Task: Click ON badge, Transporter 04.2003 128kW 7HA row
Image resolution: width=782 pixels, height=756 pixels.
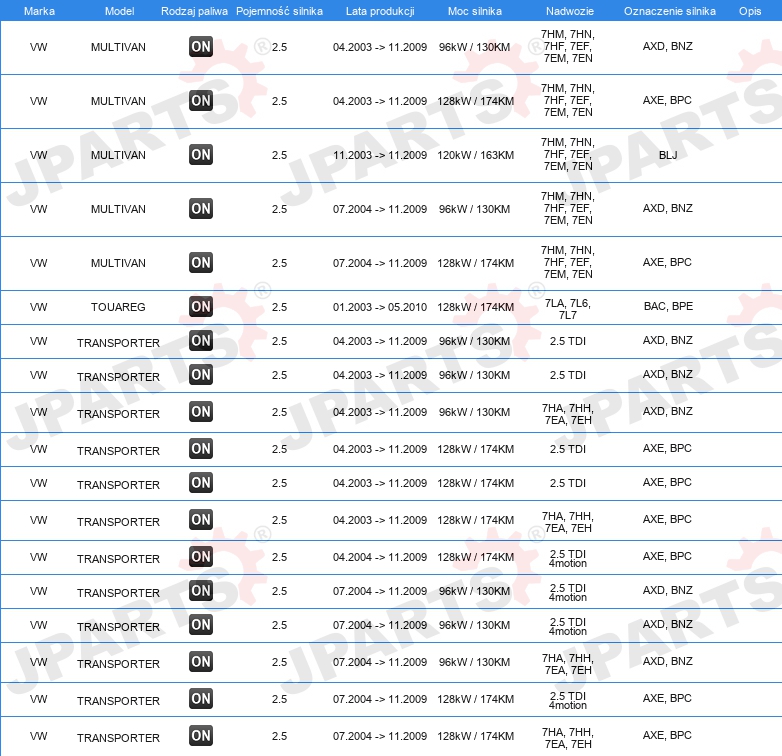Action: coord(201,520)
